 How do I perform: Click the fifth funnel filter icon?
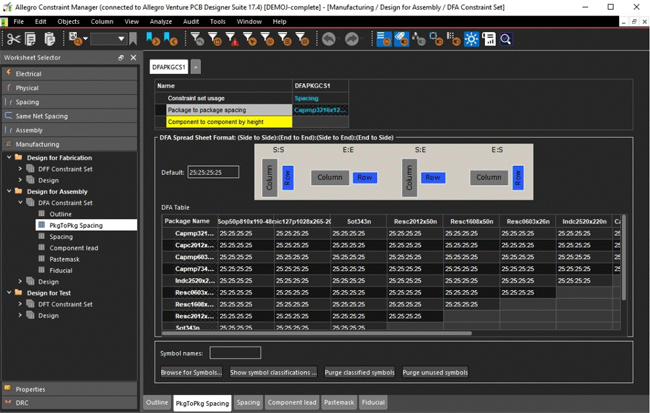pos(267,39)
